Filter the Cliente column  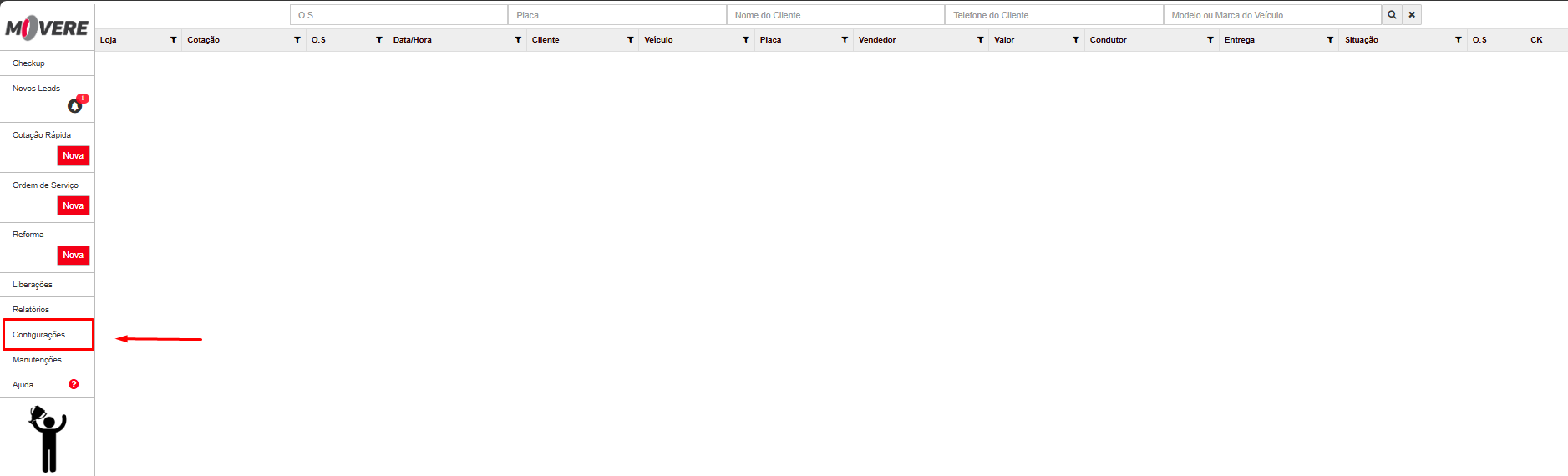click(631, 40)
